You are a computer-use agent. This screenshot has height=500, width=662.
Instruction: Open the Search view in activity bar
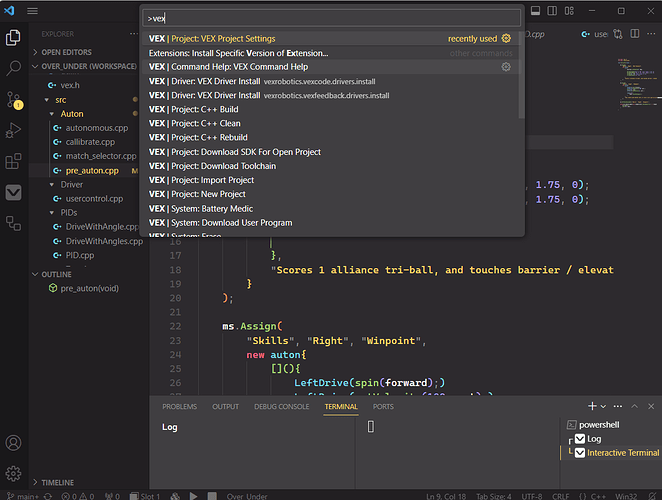tap(14, 68)
